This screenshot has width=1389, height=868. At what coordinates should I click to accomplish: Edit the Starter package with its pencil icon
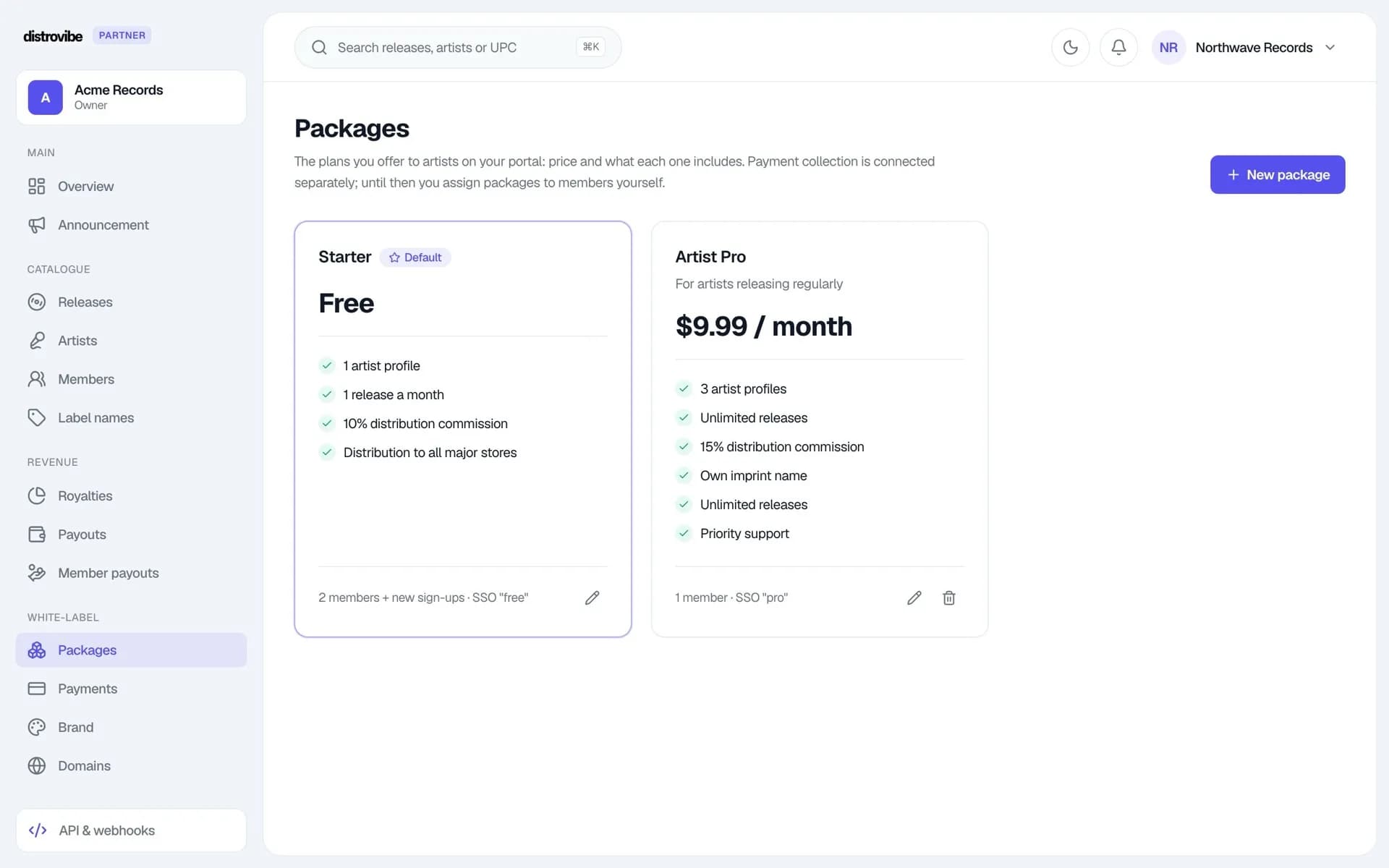592,597
